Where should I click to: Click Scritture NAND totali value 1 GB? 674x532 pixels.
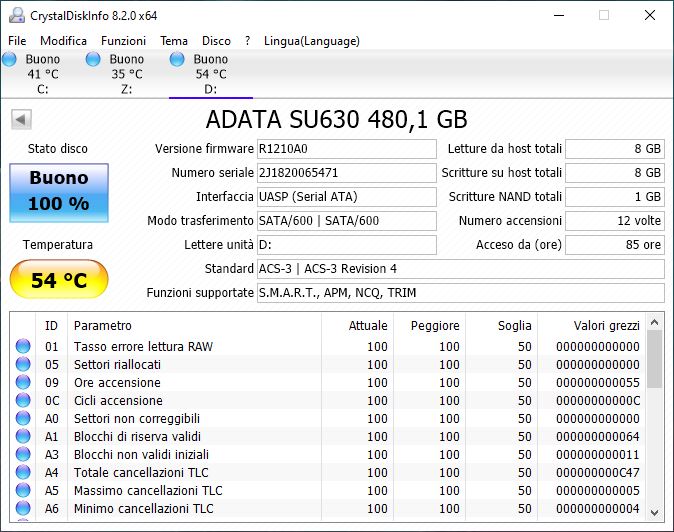[x=615, y=197]
